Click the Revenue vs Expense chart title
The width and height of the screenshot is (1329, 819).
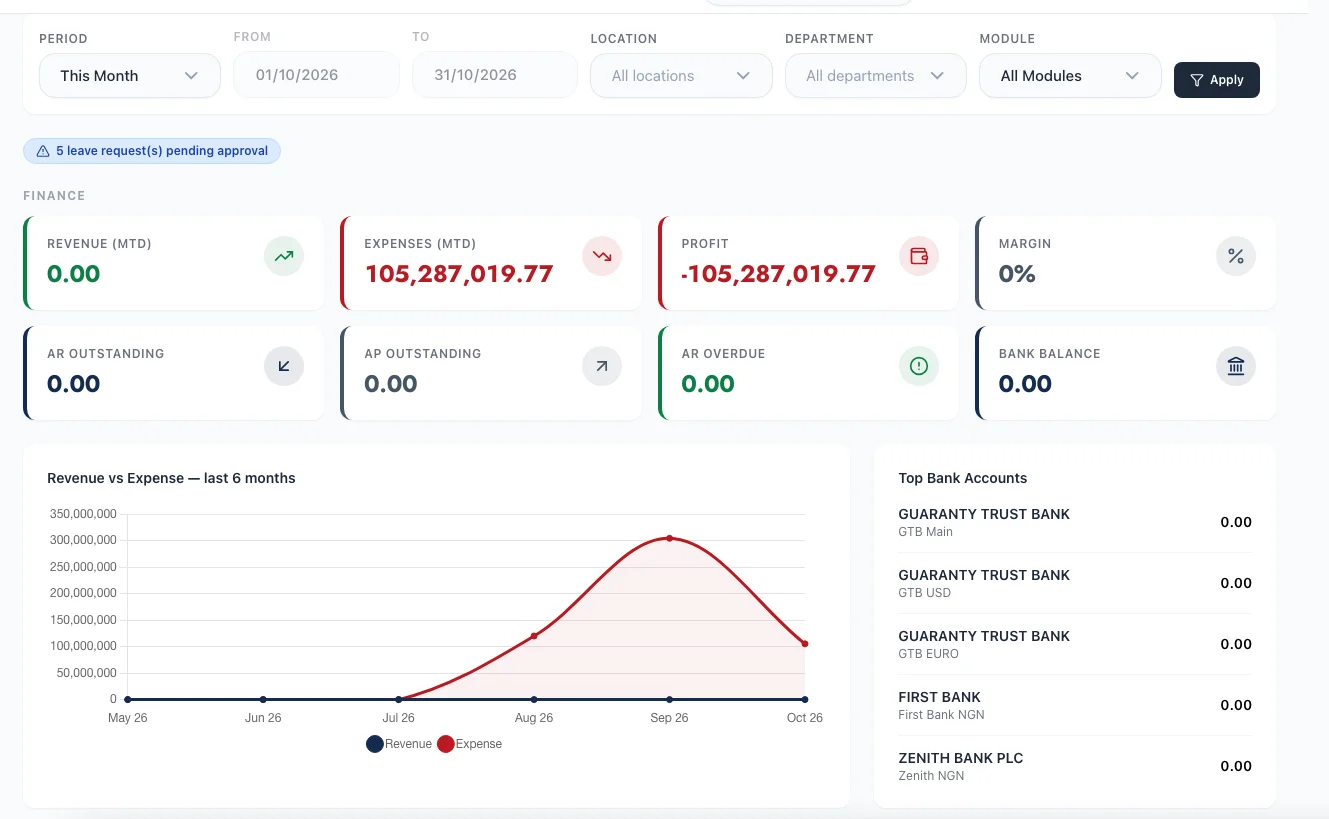(171, 478)
